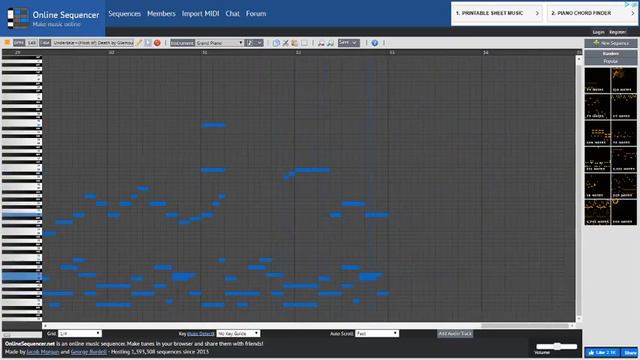Screen dimensions: 640x360
Task: Open the Auto Scroll Fast dropdown
Action: (x=376, y=333)
